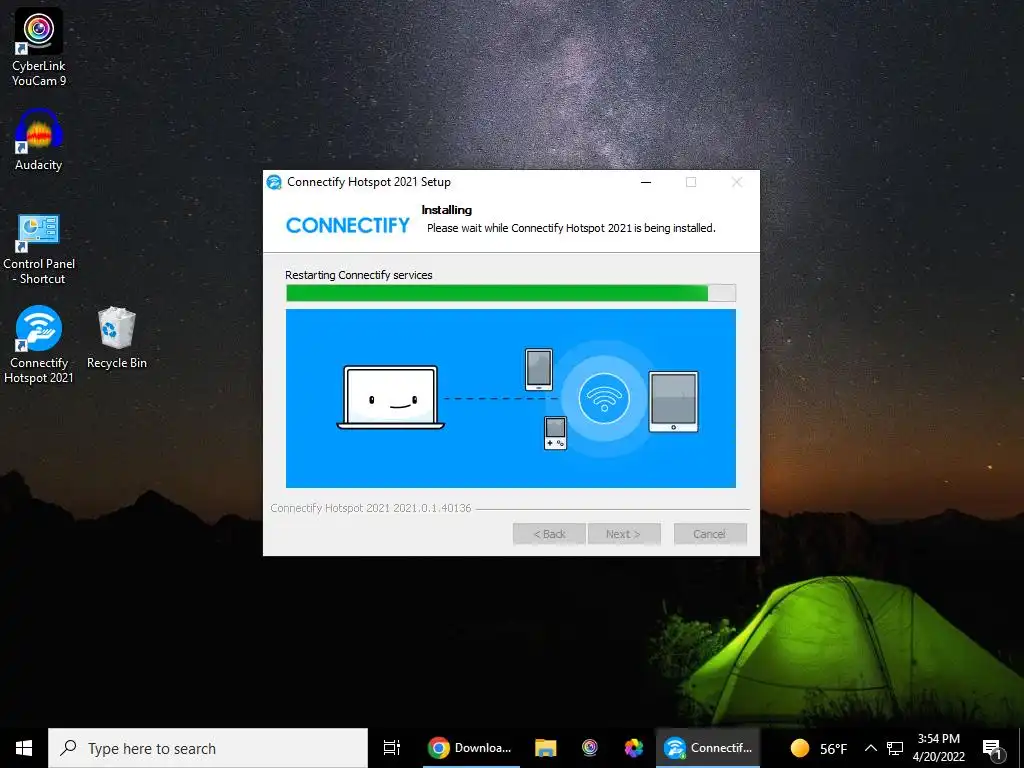1024x768 pixels.
Task: Select the Control Panel shortcut icon
Action: [x=39, y=250]
